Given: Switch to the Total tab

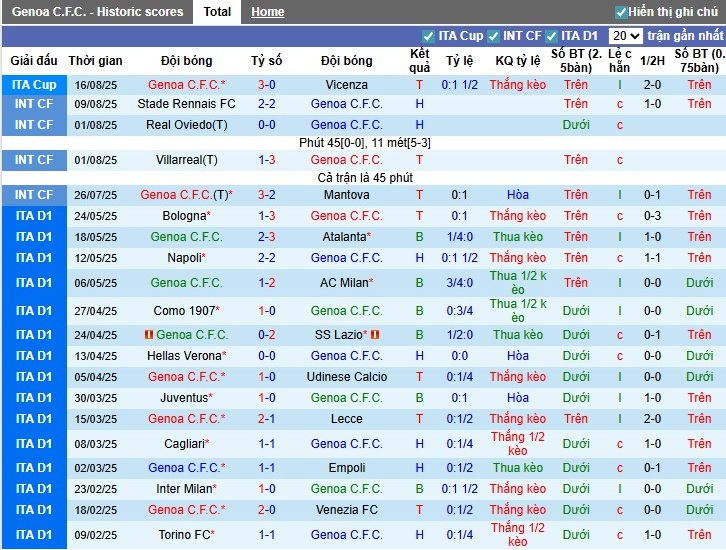Looking at the screenshot, I should tap(217, 12).
